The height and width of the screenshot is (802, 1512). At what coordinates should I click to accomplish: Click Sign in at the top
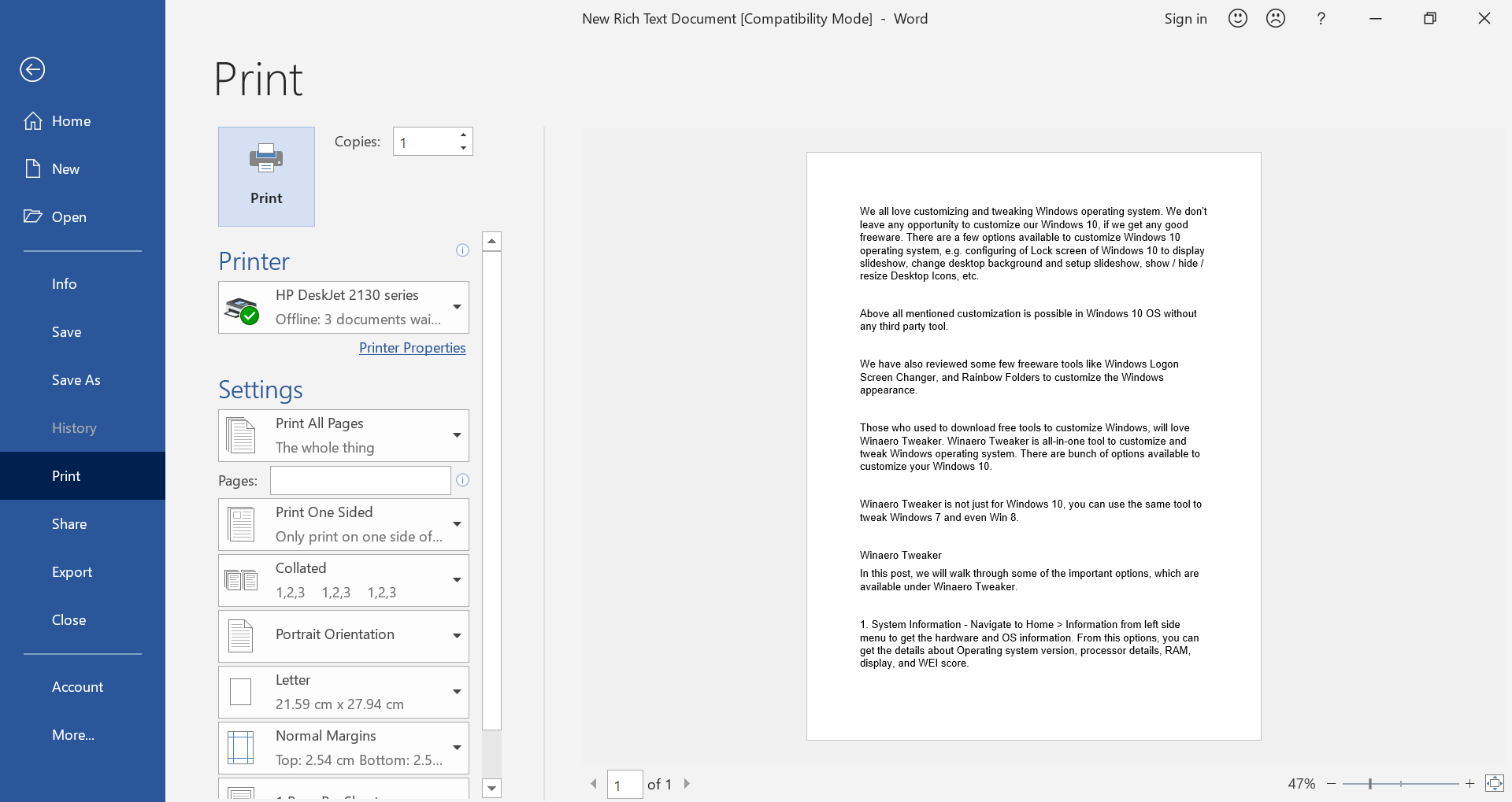tap(1185, 18)
